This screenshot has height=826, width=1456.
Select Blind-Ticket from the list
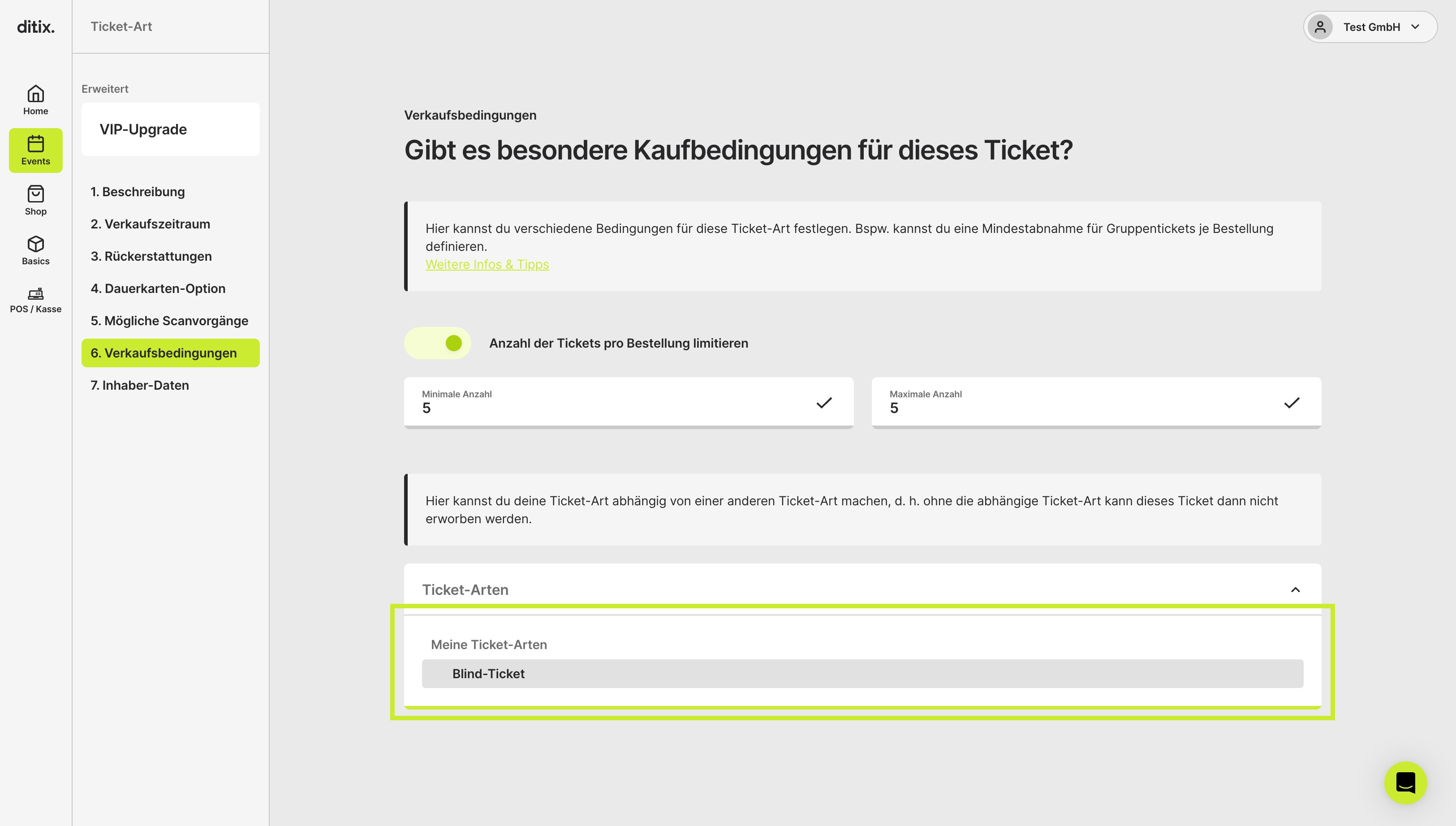click(x=862, y=673)
